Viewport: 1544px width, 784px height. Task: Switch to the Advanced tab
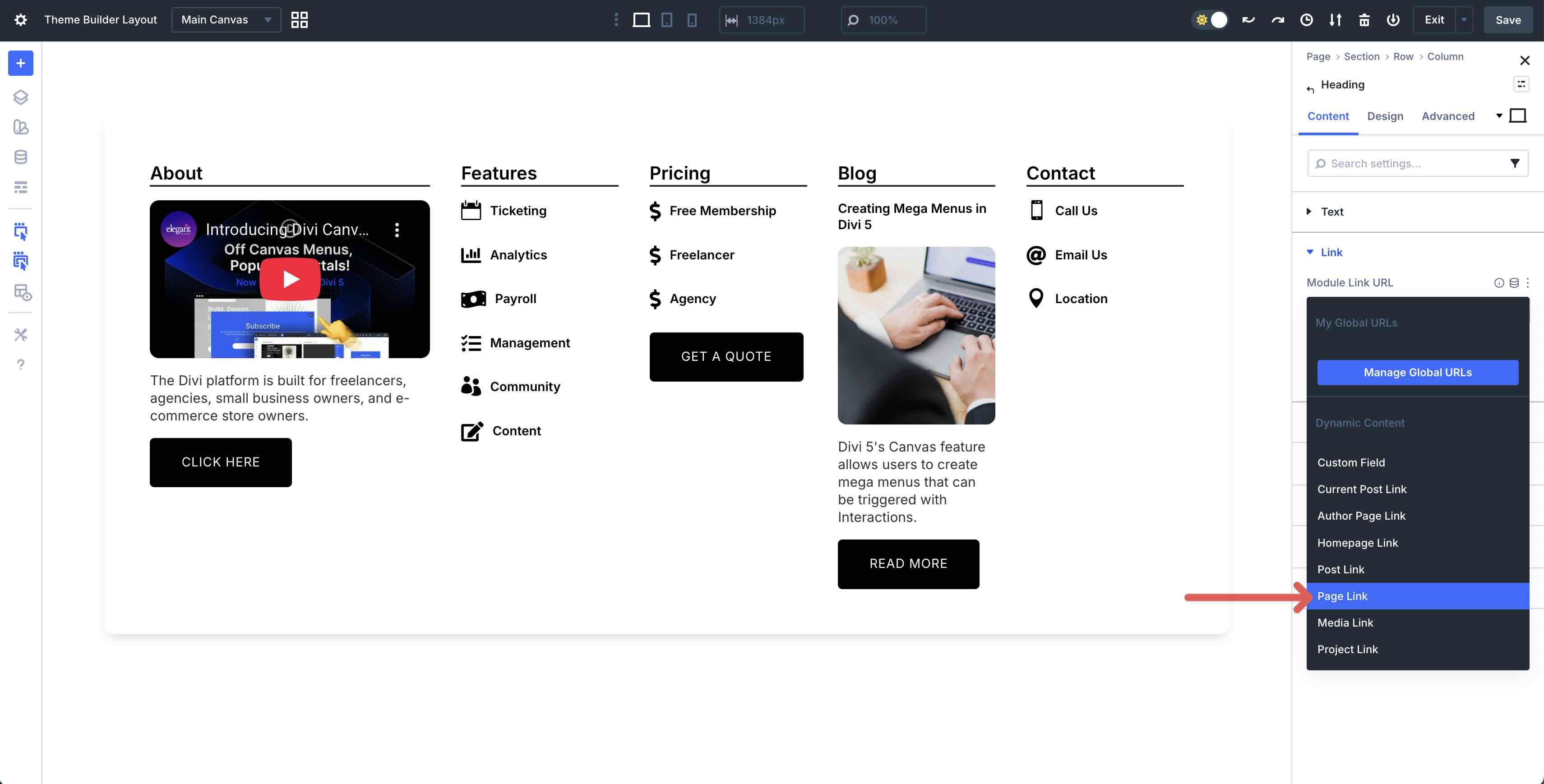point(1448,115)
